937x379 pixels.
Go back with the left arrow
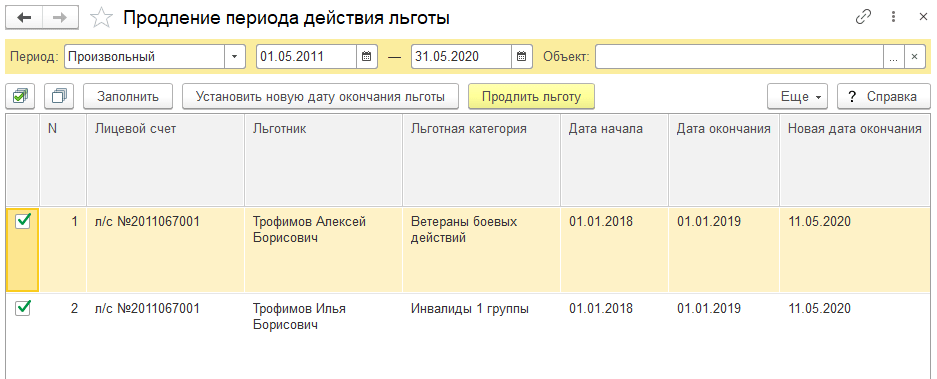24,19
